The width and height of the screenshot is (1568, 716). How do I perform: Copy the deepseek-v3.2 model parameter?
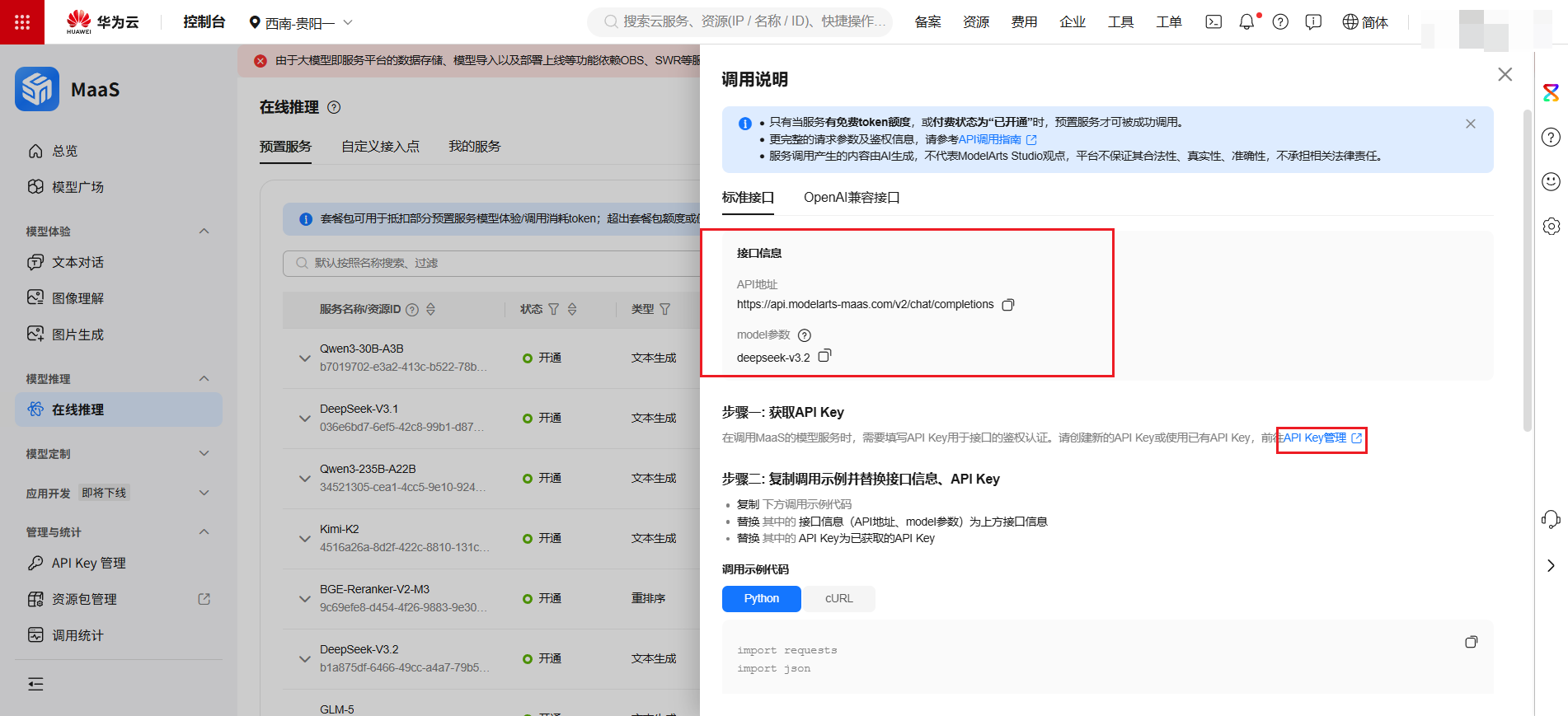(x=824, y=355)
